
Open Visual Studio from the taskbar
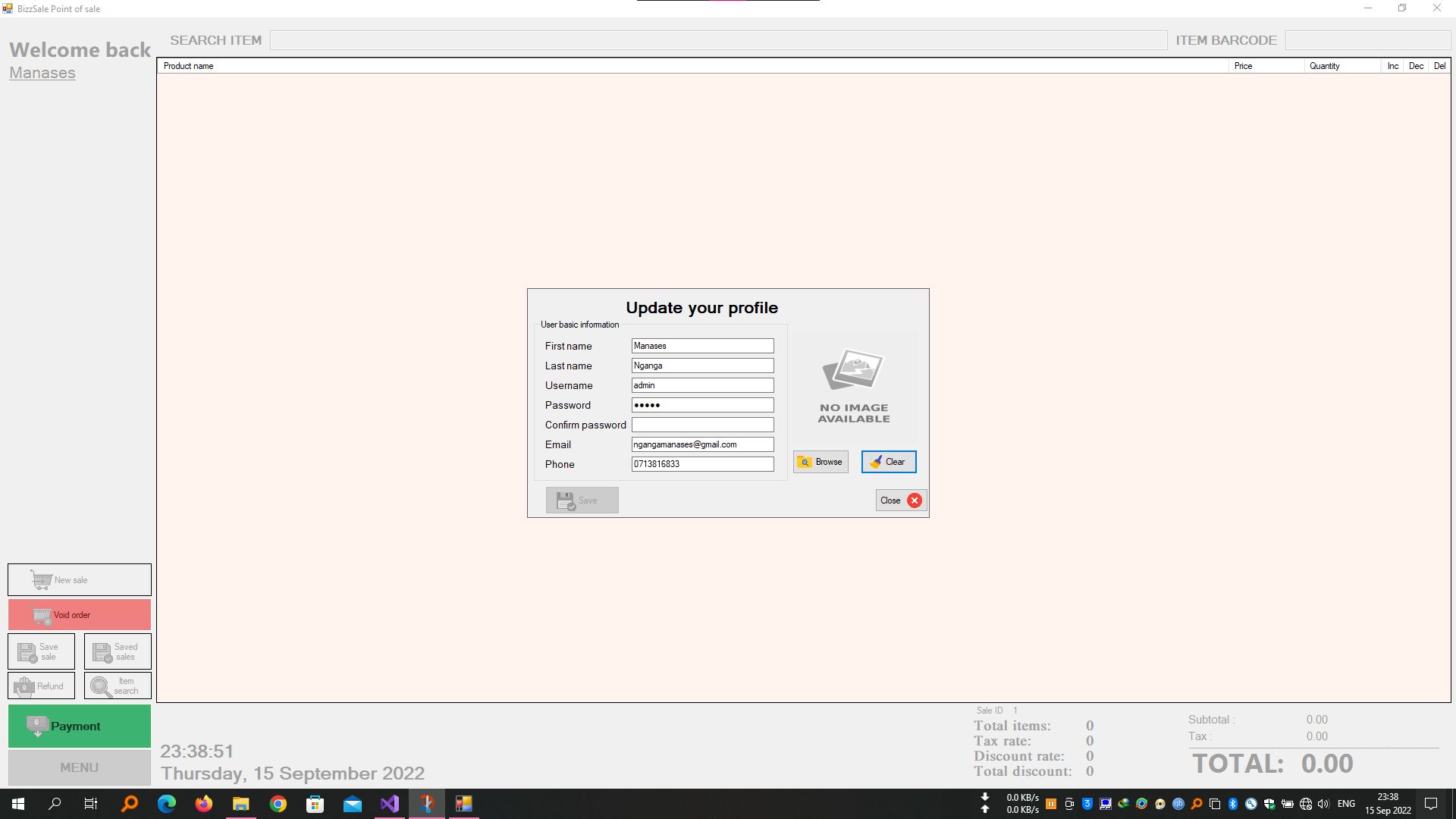tap(390, 804)
